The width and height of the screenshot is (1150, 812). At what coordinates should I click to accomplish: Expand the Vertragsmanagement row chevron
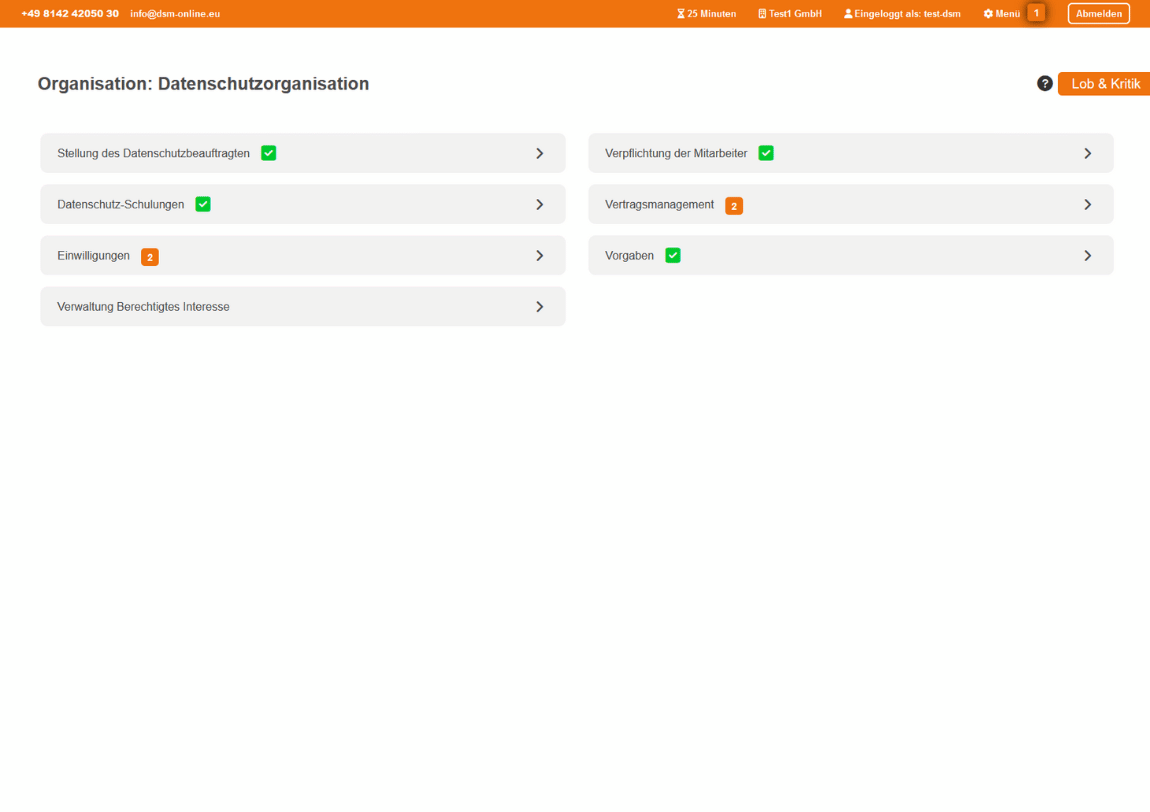point(1088,205)
